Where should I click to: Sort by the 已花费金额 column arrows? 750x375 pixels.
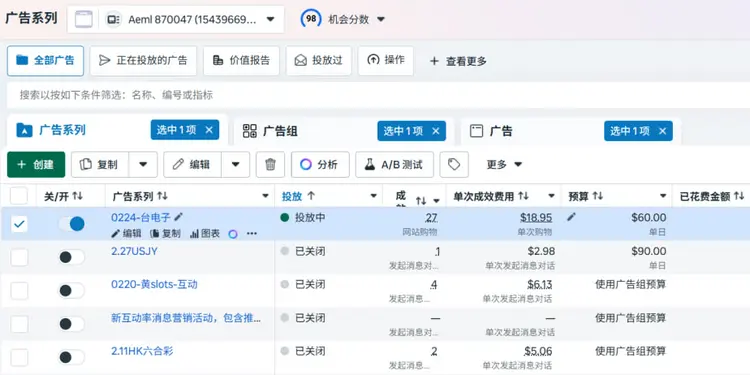click(739, 196)
